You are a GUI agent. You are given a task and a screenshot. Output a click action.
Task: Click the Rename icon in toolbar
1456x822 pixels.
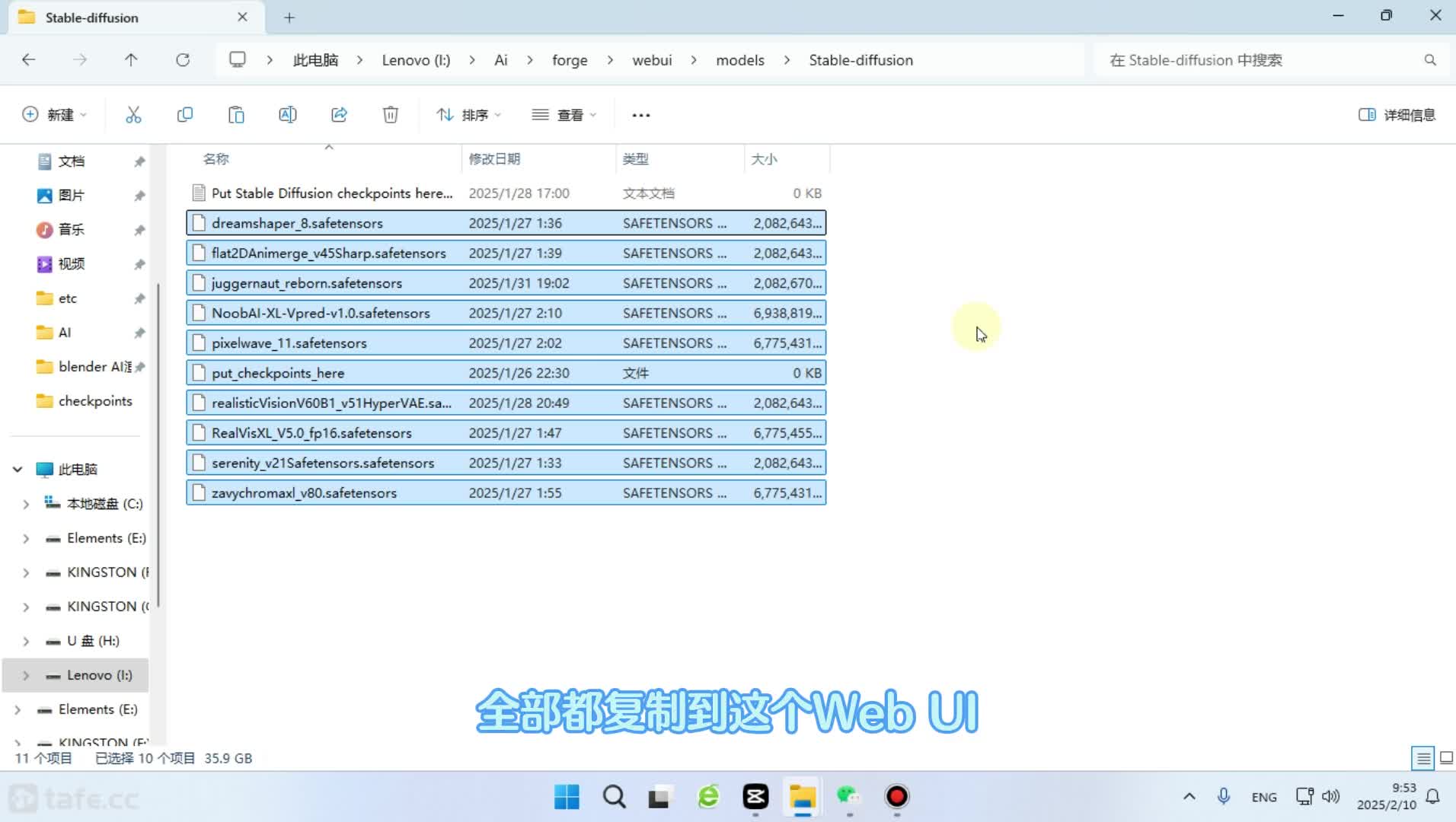(x=287, y=115)
